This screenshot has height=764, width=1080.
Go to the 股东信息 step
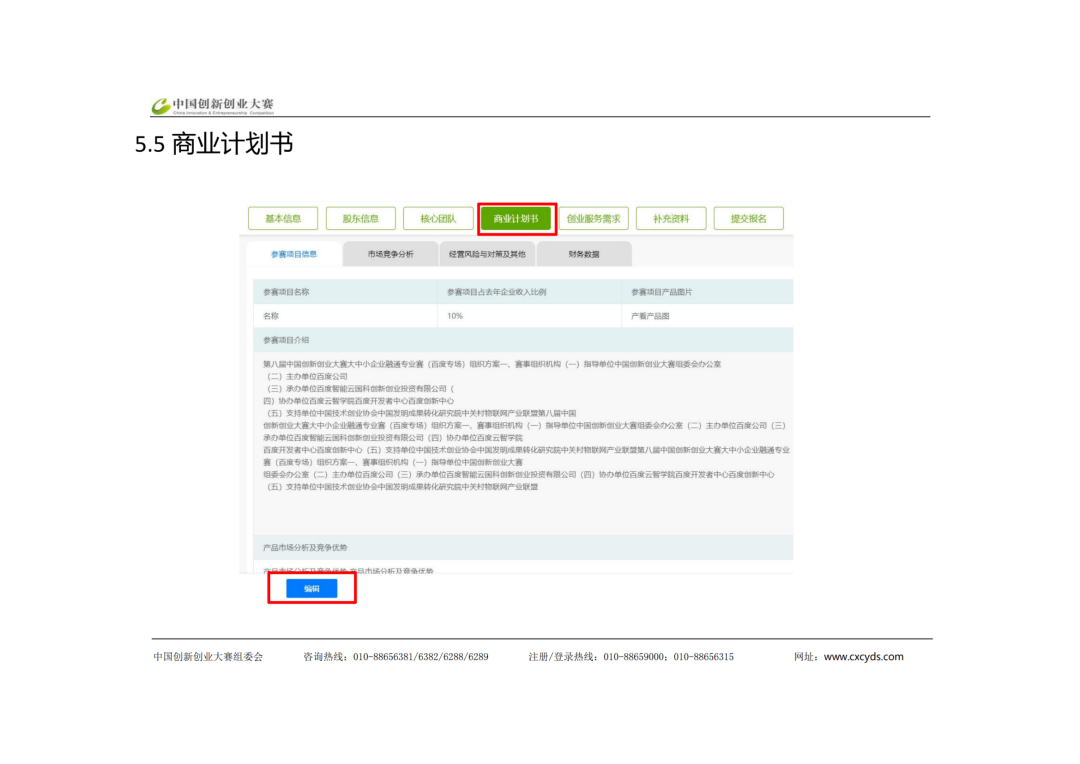pos(360,219)
